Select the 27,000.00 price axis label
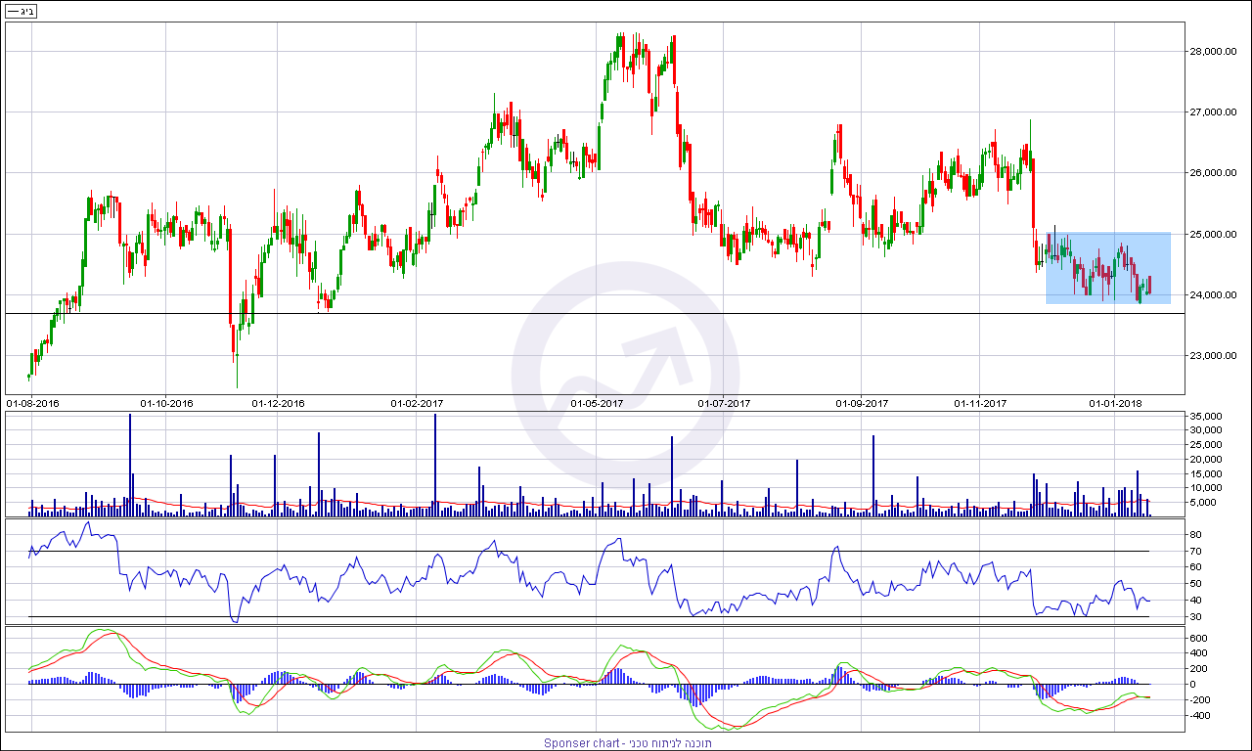 pos(1212,112)
